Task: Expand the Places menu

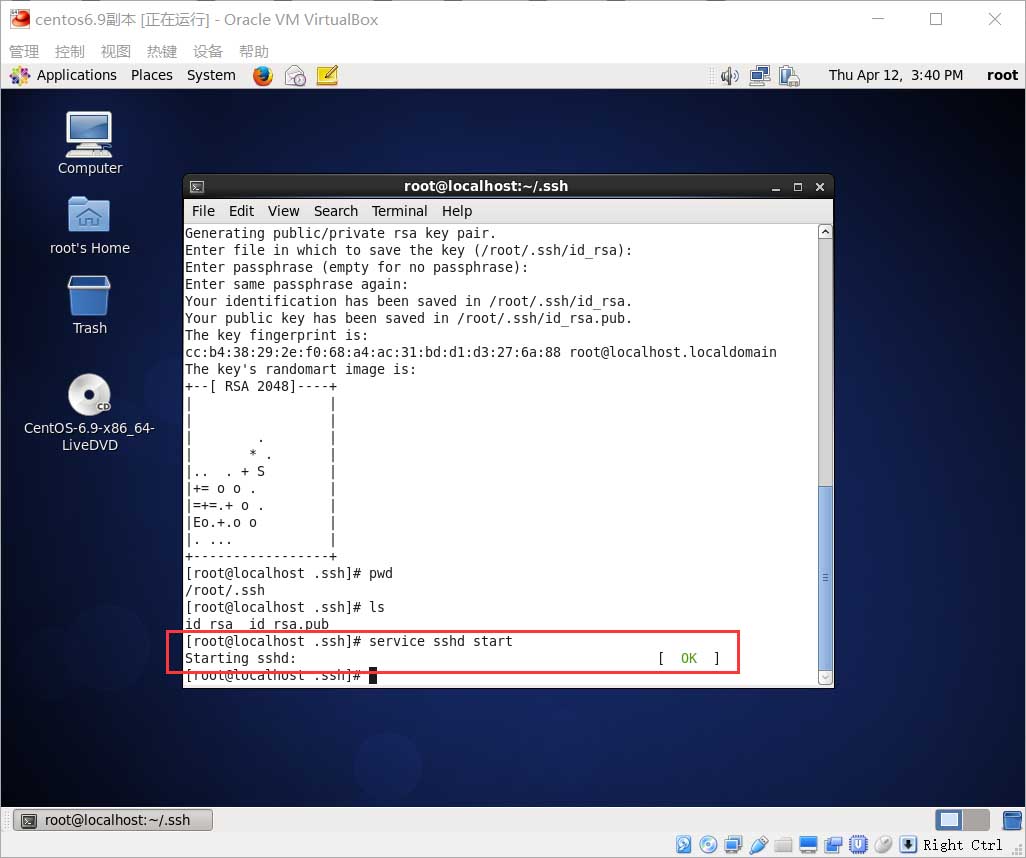Action: click(152, 75)
